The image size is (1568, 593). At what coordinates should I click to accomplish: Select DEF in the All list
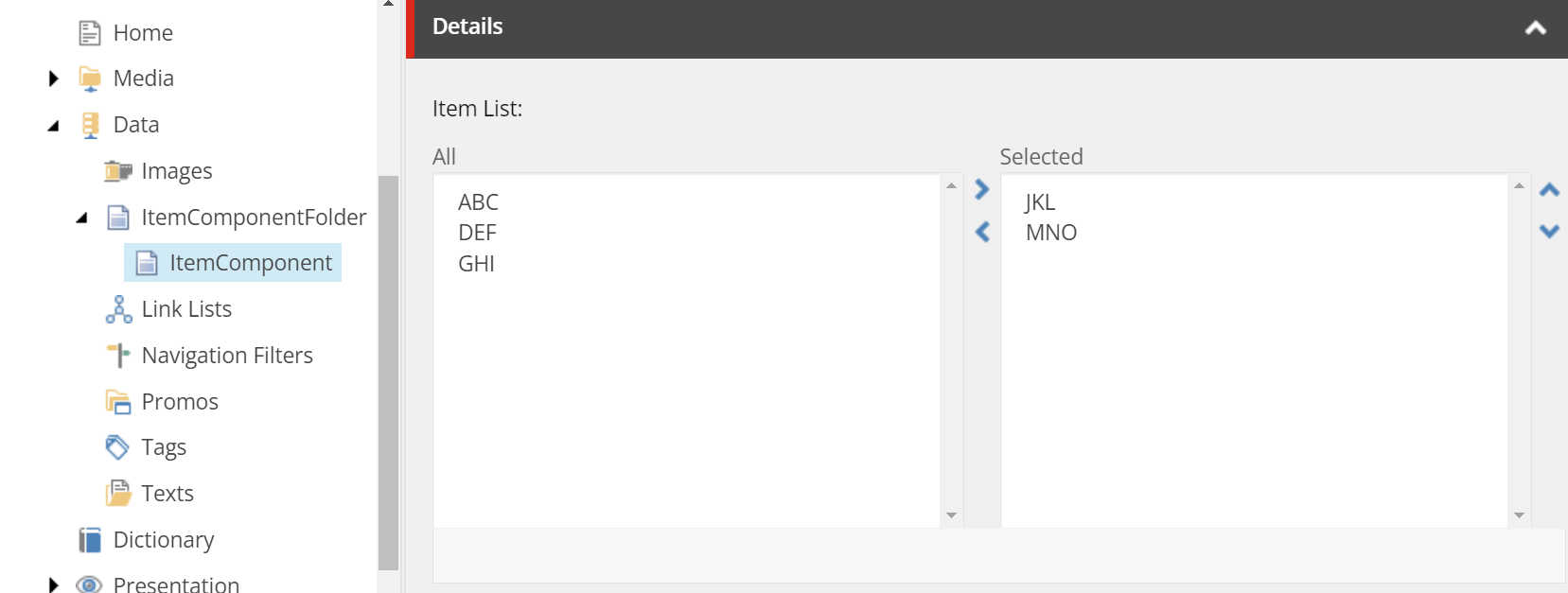[x=477, y=233]
